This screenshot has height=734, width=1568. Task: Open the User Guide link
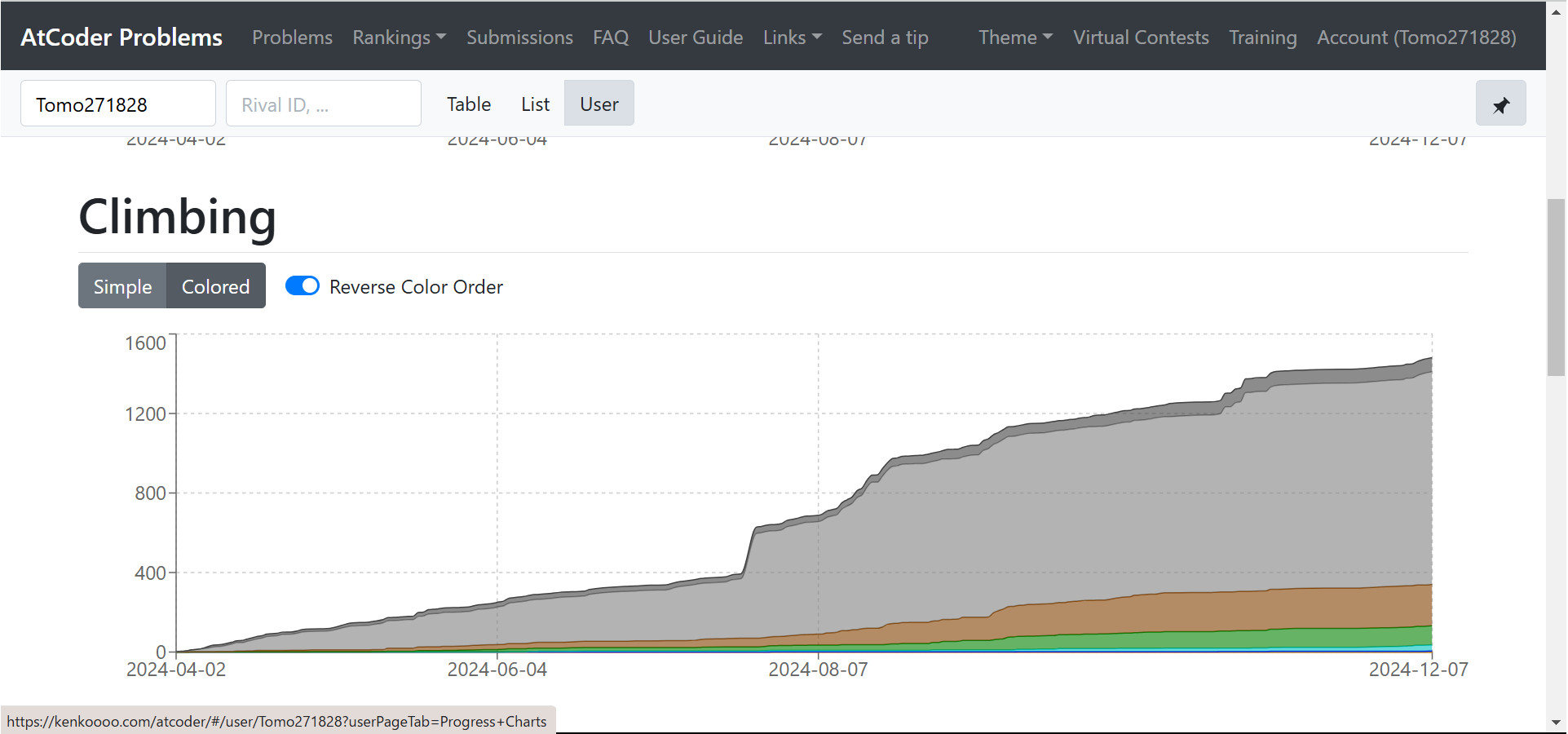(696, 38)
